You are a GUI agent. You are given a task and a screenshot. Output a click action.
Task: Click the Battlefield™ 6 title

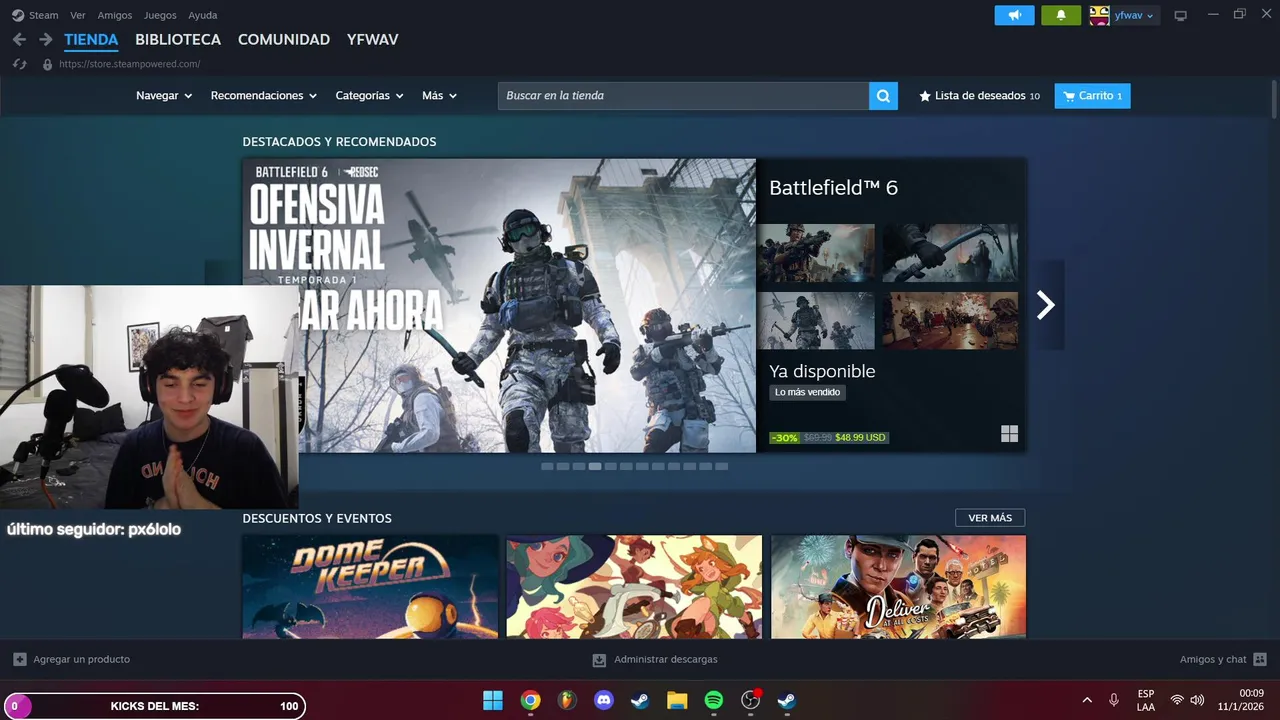click(833, 188)
